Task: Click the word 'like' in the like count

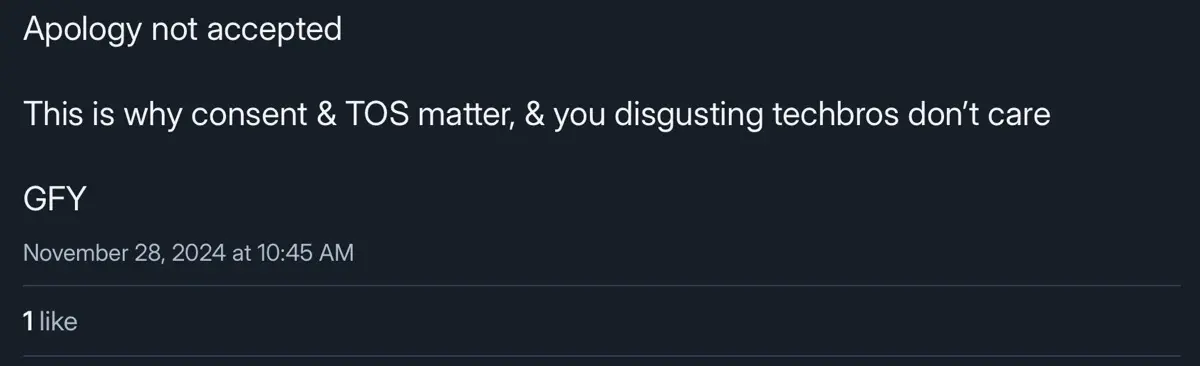Action: click(59, 322)
